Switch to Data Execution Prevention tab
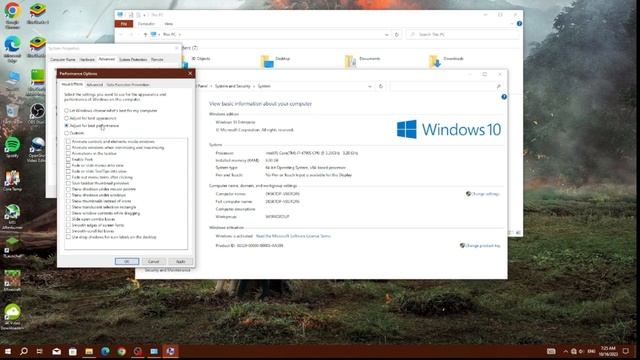The image size is (640, 360). coord(128,84)
